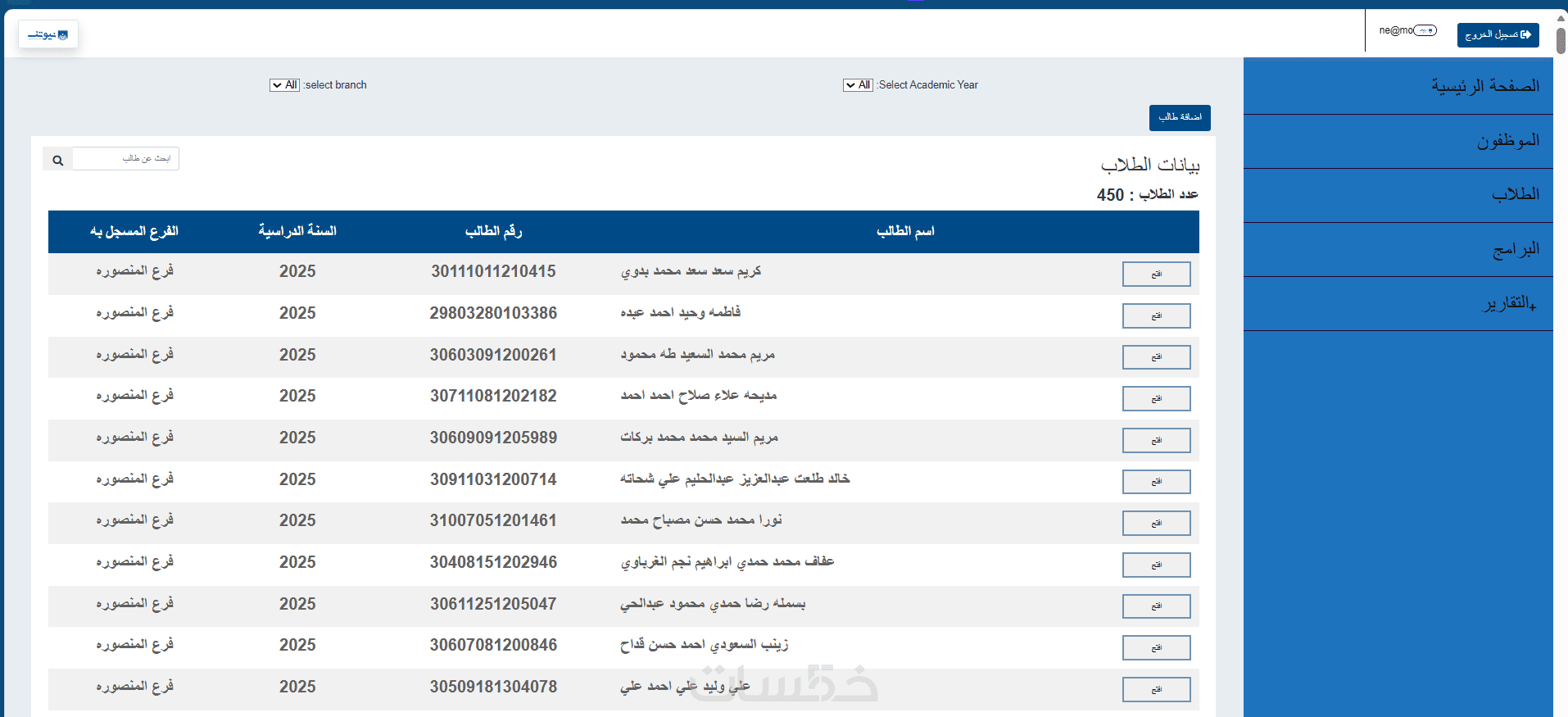
Task: Click the name نورا محمد حسن مصباح محمد
Action: coord(700,520)
